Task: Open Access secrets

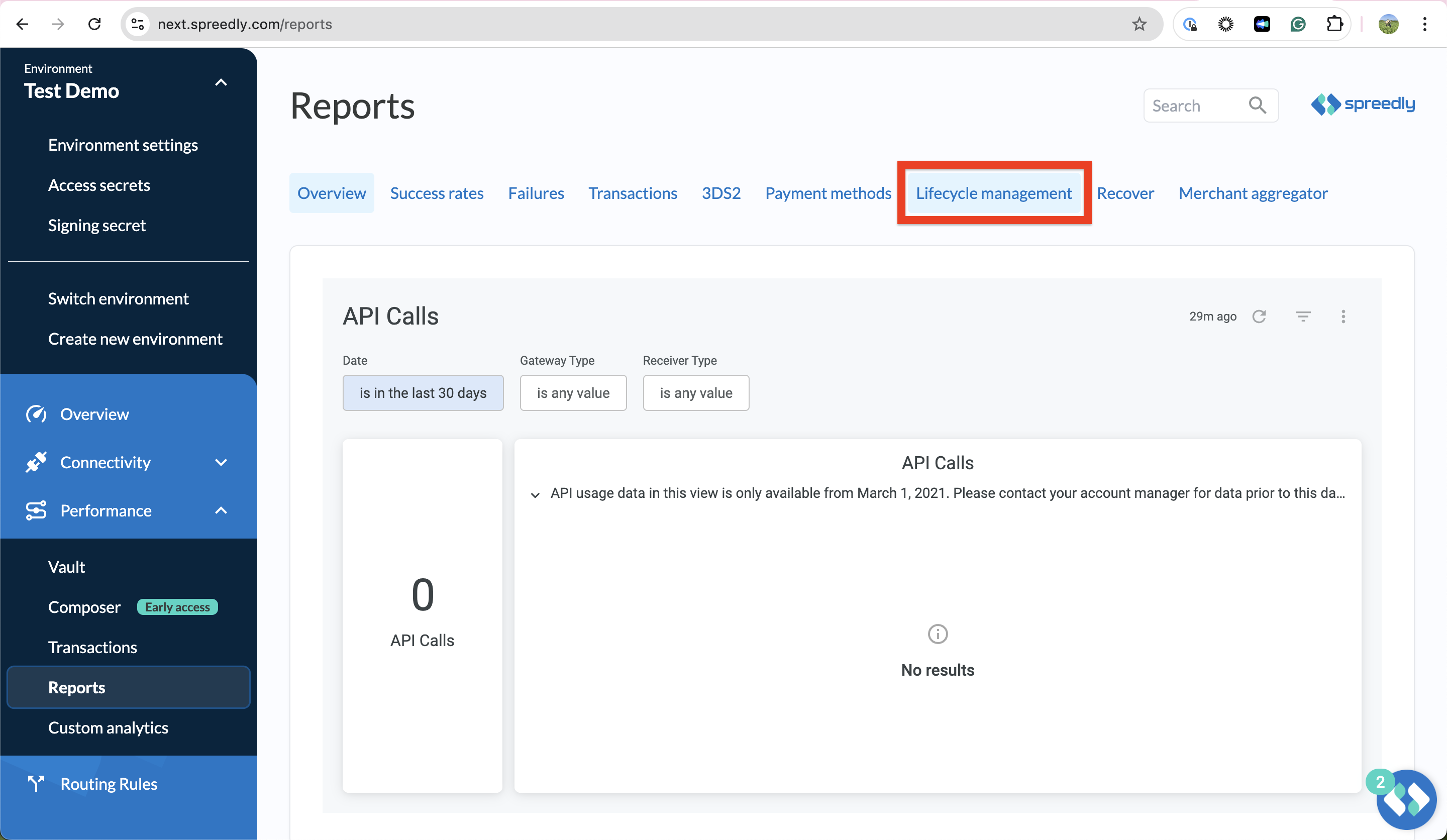Action: pos(99,185)
